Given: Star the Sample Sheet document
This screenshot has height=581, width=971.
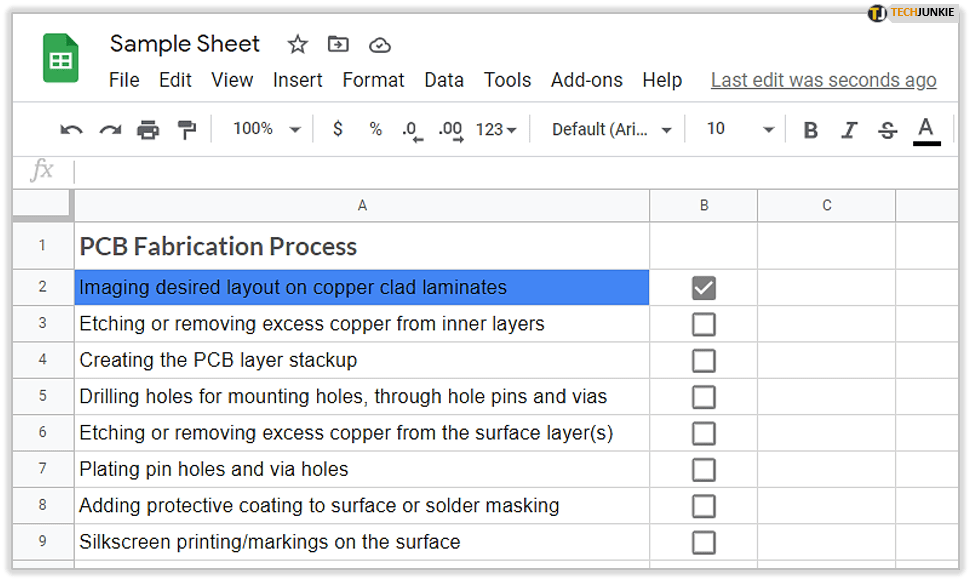Looking at the screenshot, I should pos(297,44).
